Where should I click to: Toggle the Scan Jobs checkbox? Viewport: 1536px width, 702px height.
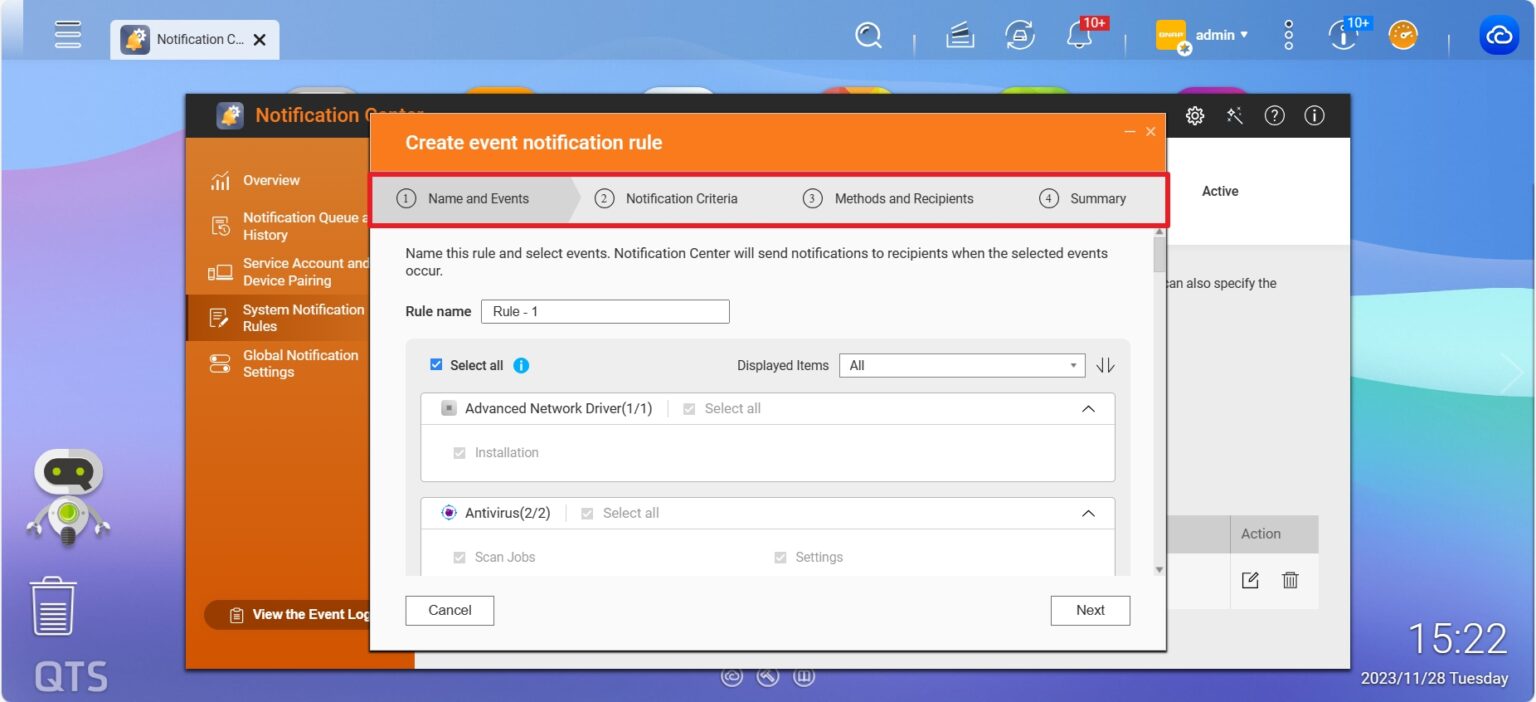[459, 558]
